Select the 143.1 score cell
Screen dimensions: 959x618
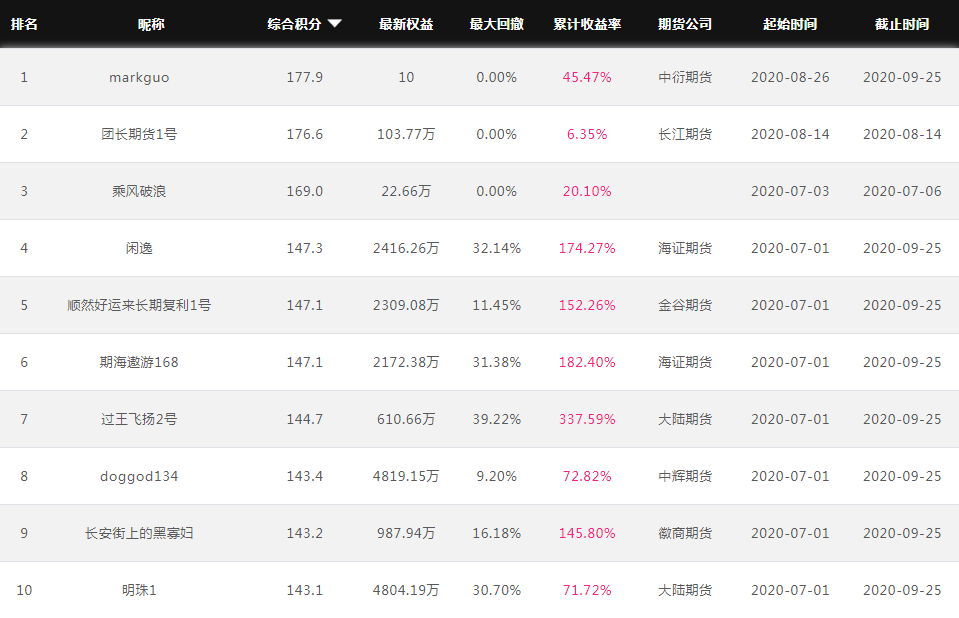[x=305, y=590]
